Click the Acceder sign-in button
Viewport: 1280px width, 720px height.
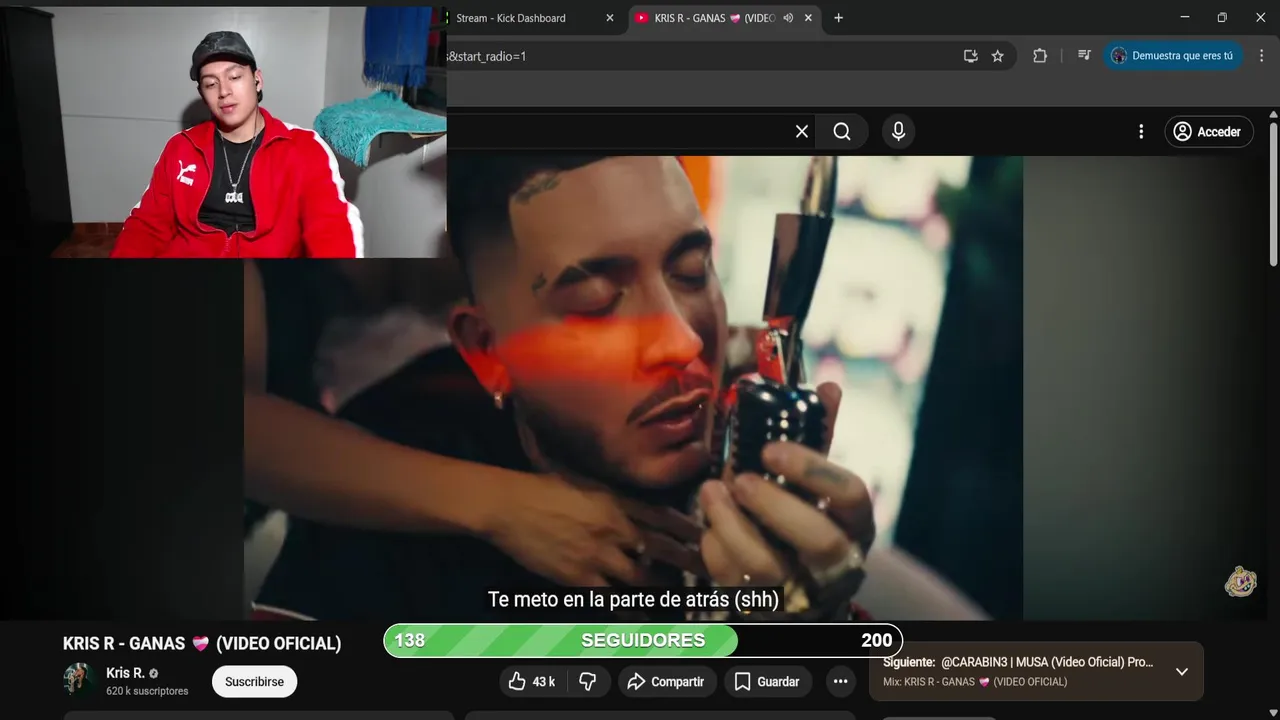(x=1208, y=131)
